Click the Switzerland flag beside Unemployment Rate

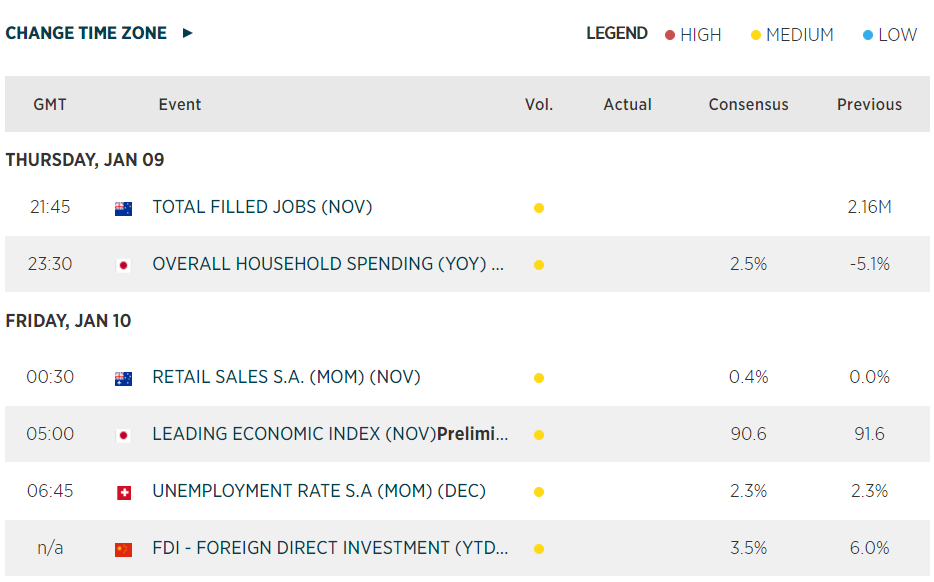click(124, 492)
